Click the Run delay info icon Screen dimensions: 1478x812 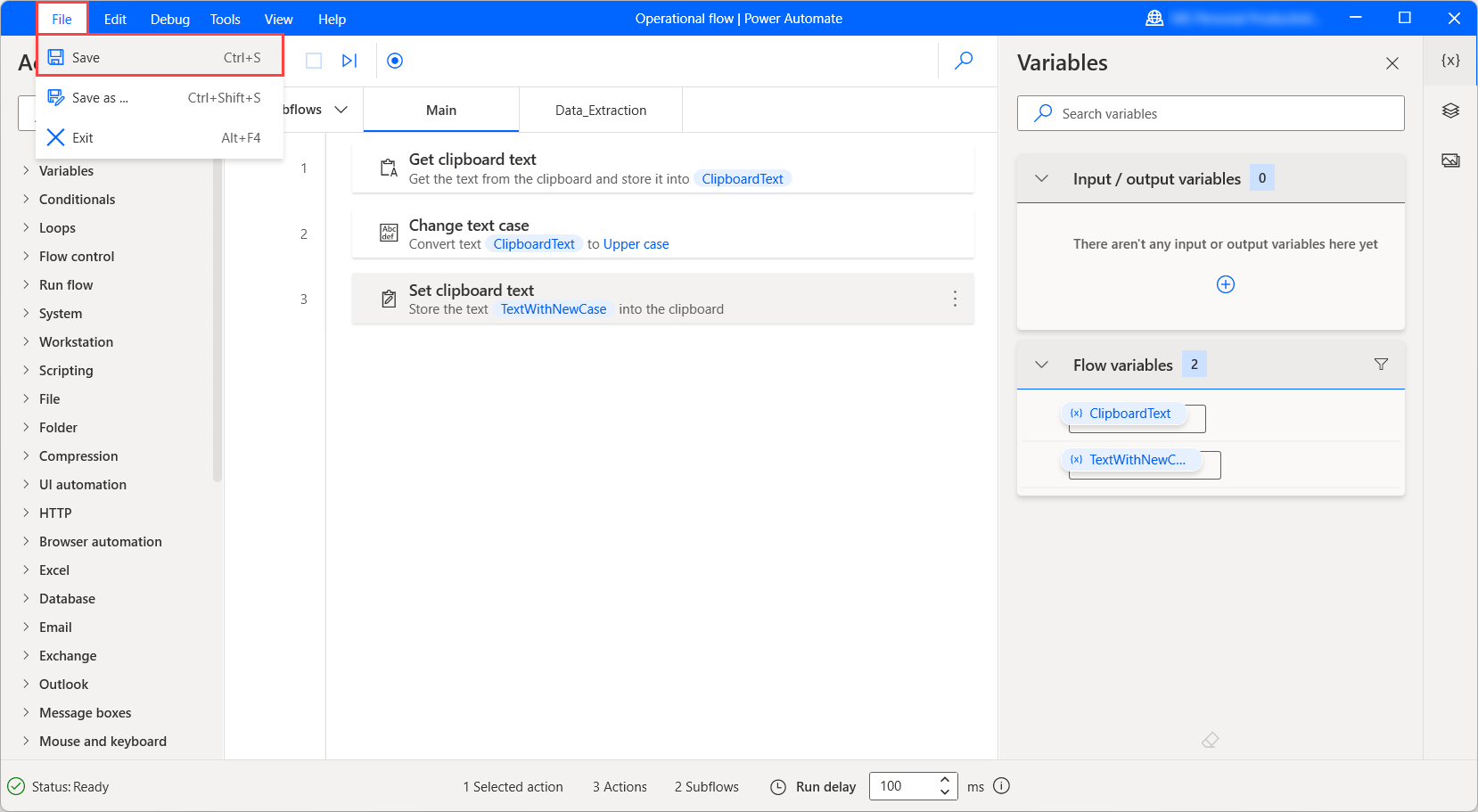[1001, 786]
